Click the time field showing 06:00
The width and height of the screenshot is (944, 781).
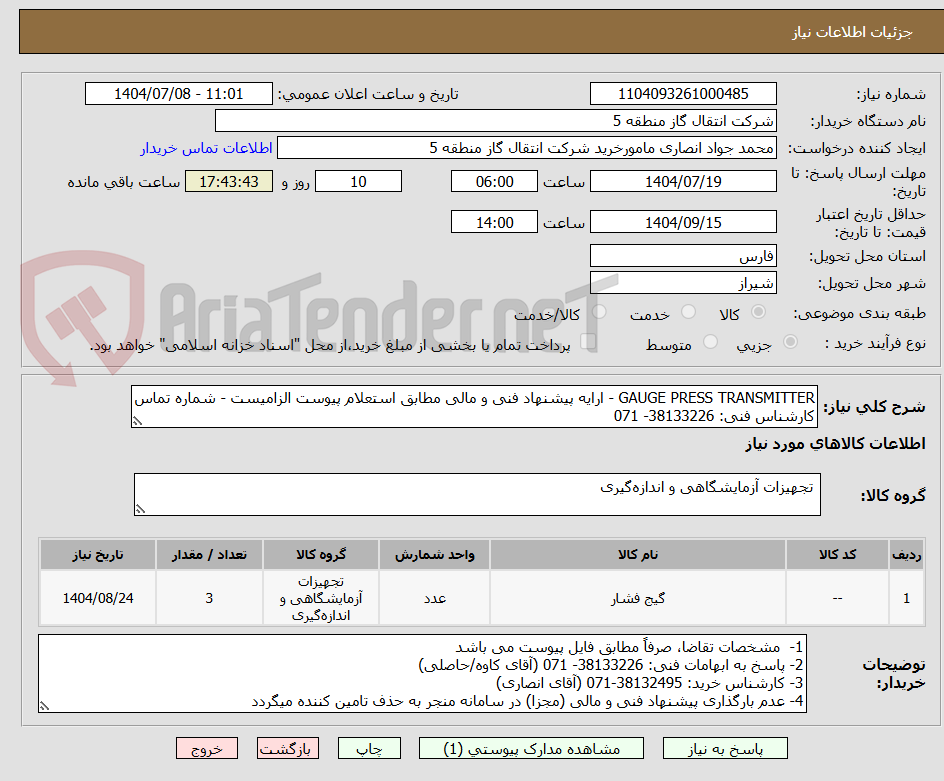tap(493, 181)
